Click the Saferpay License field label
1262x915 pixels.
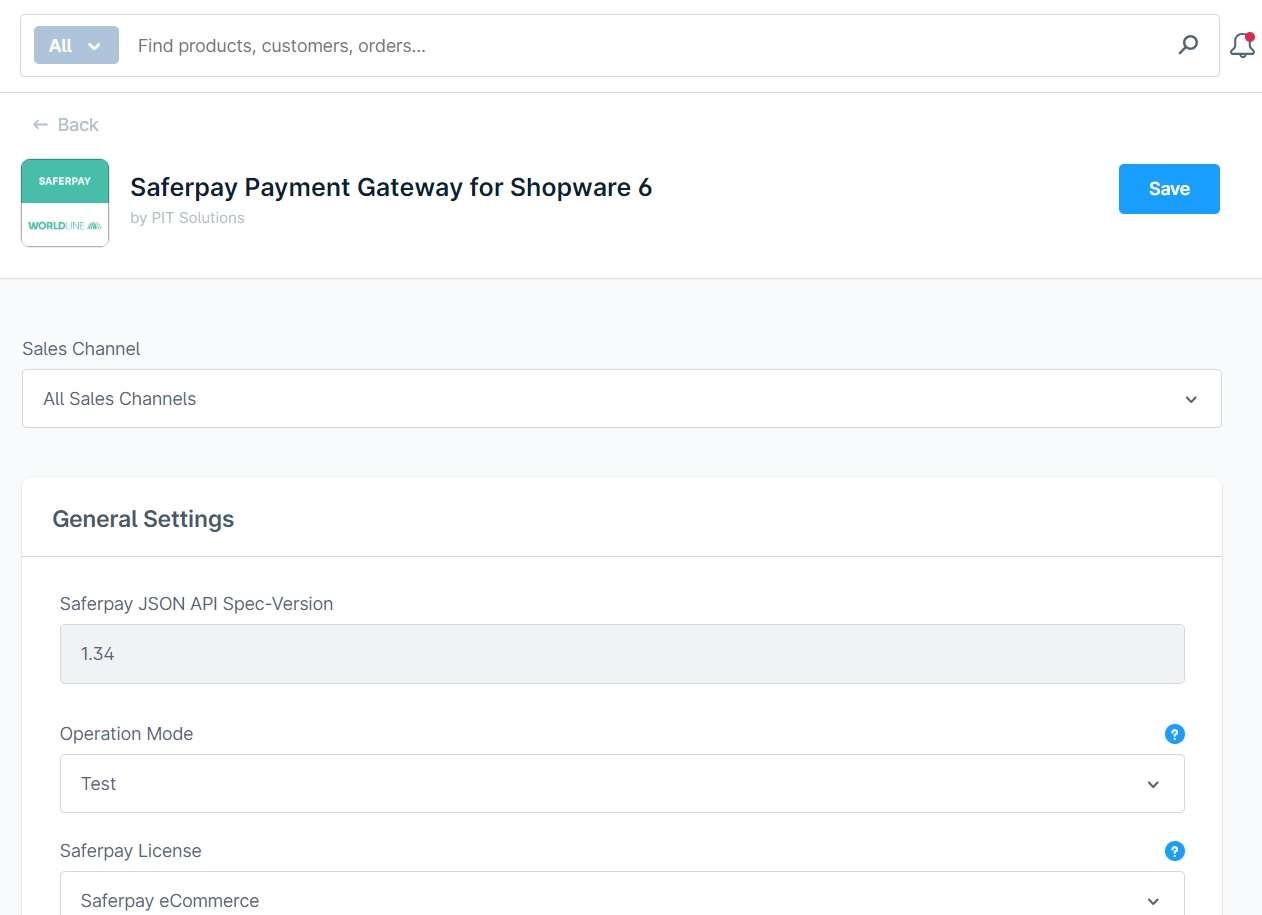click(x=130, y=851)
